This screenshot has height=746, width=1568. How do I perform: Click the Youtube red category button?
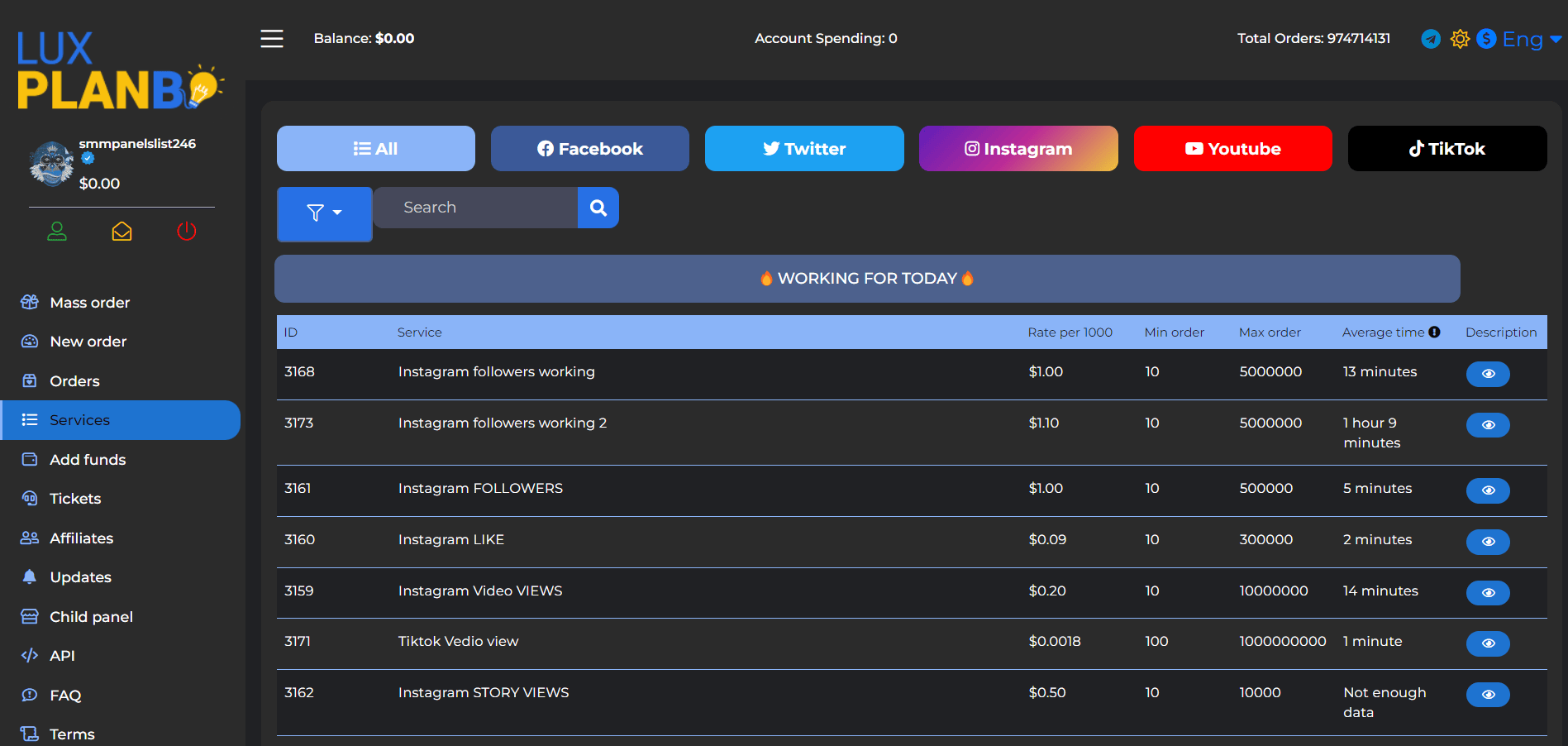(x=1232, y=149)
